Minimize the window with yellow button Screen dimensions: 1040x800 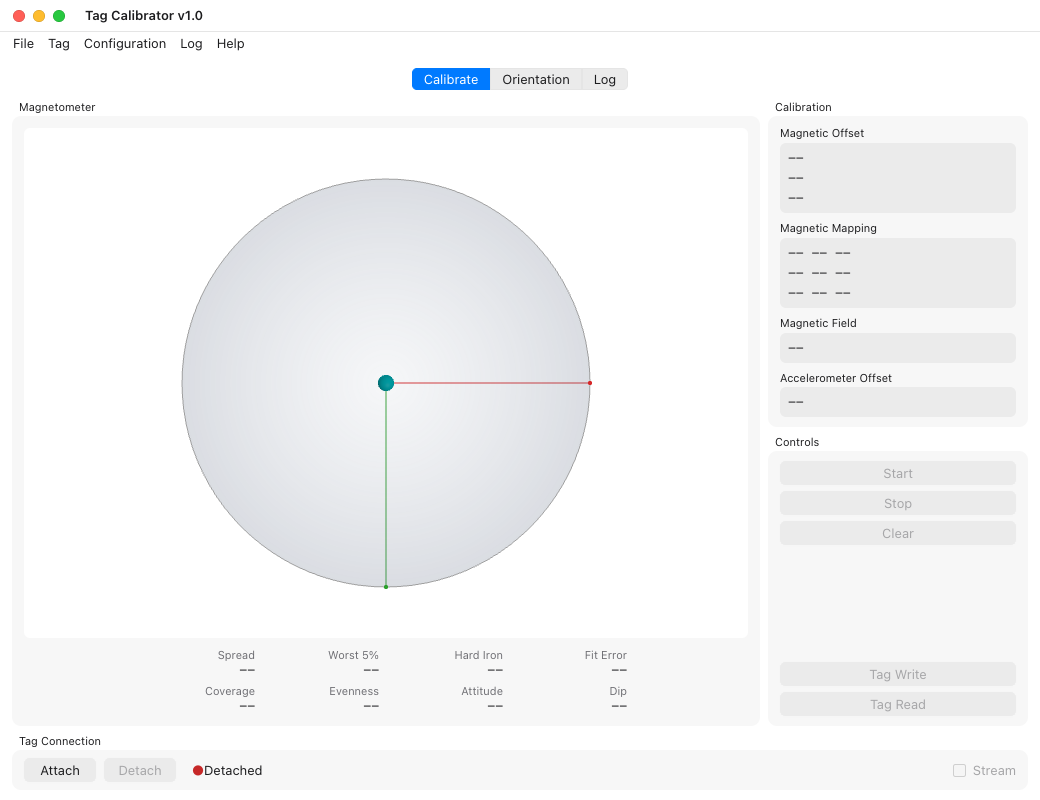39,16
